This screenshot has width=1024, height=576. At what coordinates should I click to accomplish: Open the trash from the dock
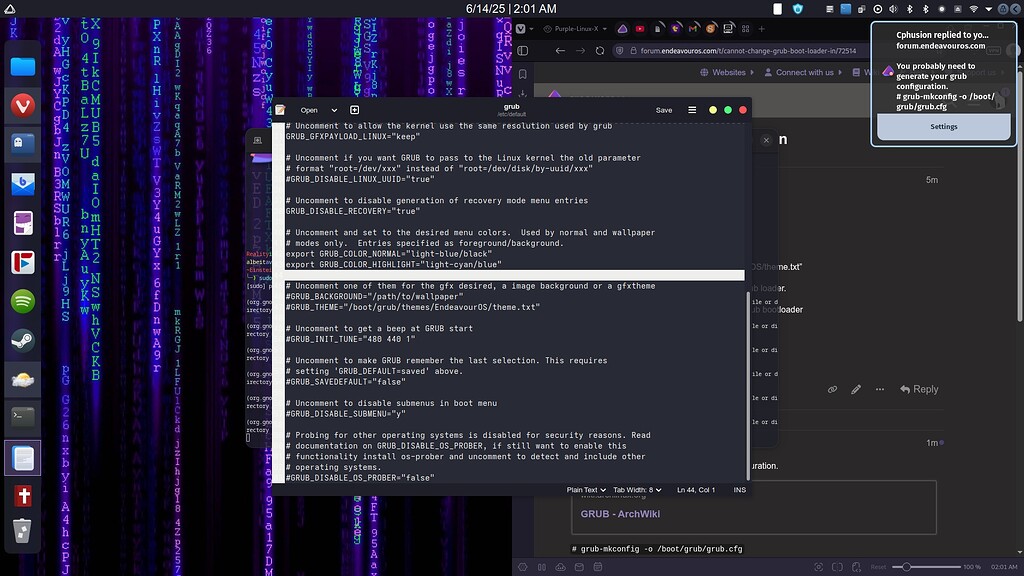pyautogui.click(x=22, y=532)
